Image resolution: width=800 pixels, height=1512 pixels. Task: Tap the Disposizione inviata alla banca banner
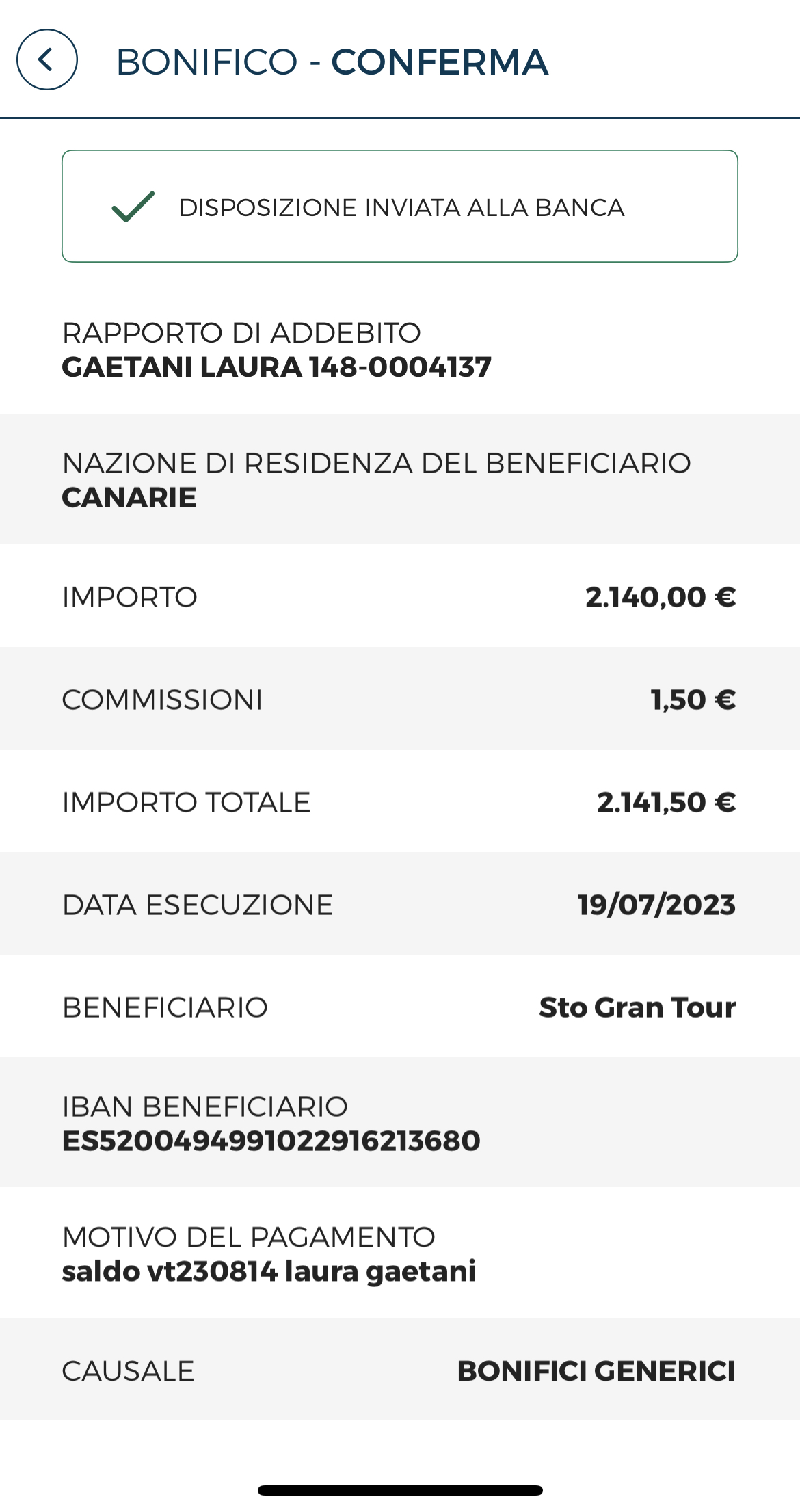tap(400, 206)
